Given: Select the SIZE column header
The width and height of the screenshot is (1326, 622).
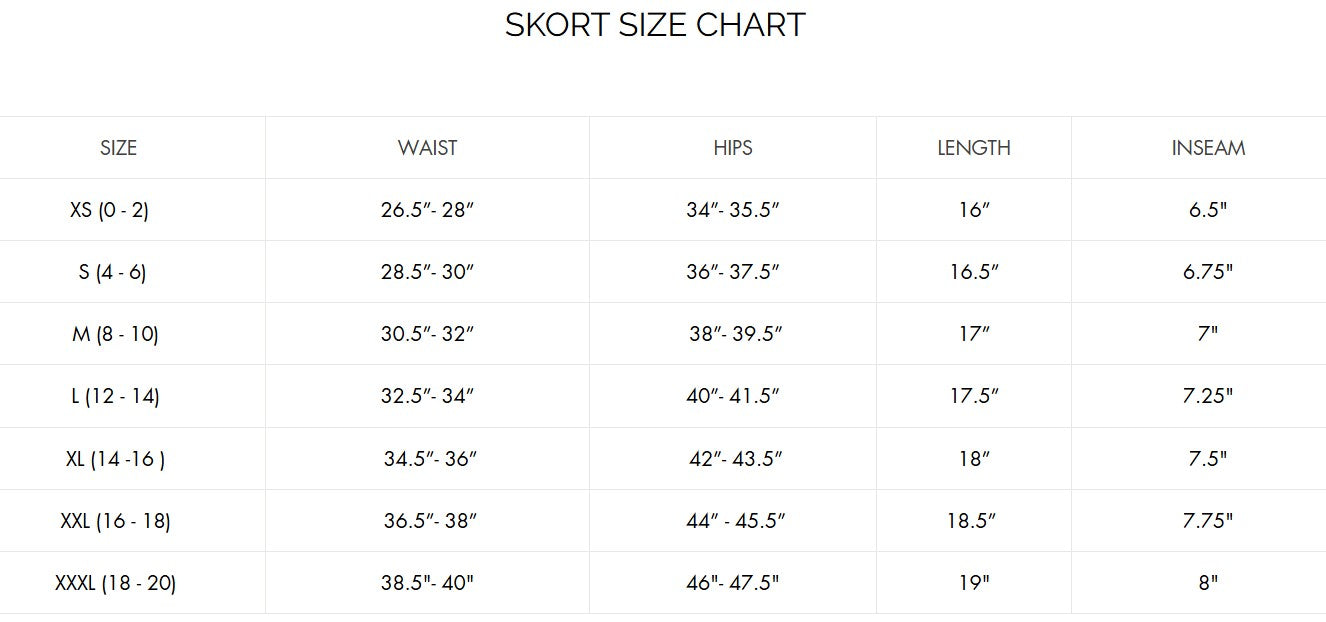Looking at the screenshot, I should (118, 148).
